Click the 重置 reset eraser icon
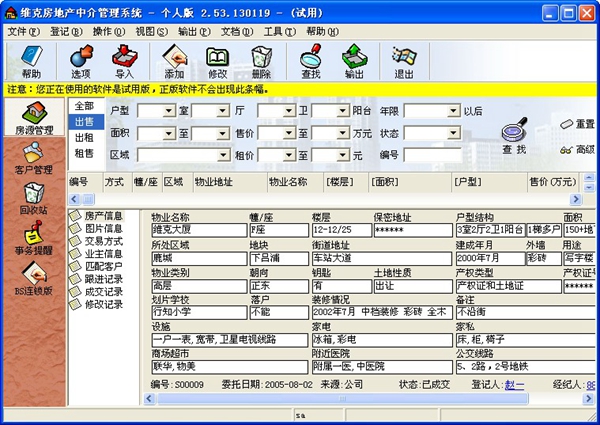The width and height of the screenshot is (600, 425). click(x=578, y=124)
